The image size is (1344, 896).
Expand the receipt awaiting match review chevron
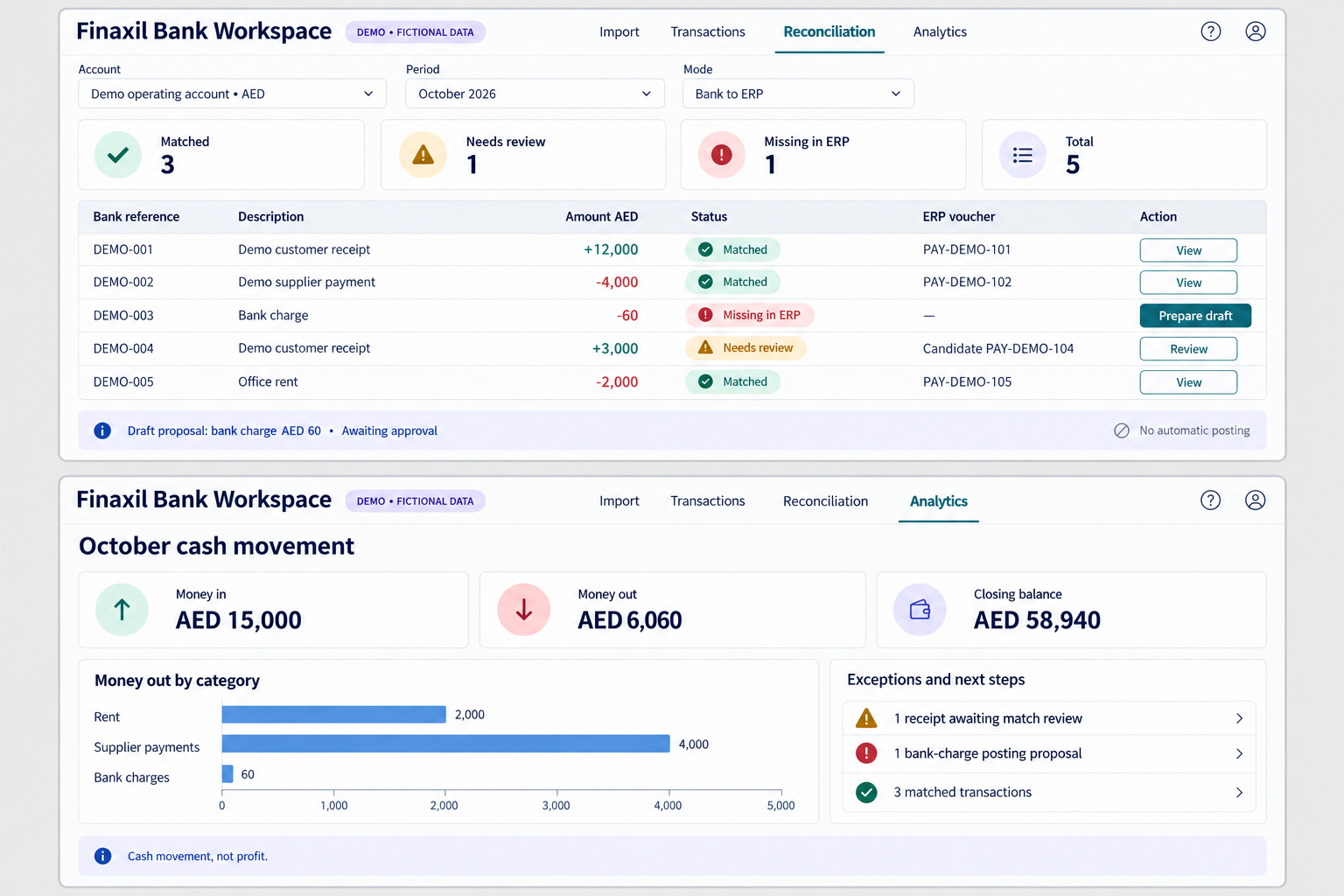pyautogui.click(x=1239, y=718)
